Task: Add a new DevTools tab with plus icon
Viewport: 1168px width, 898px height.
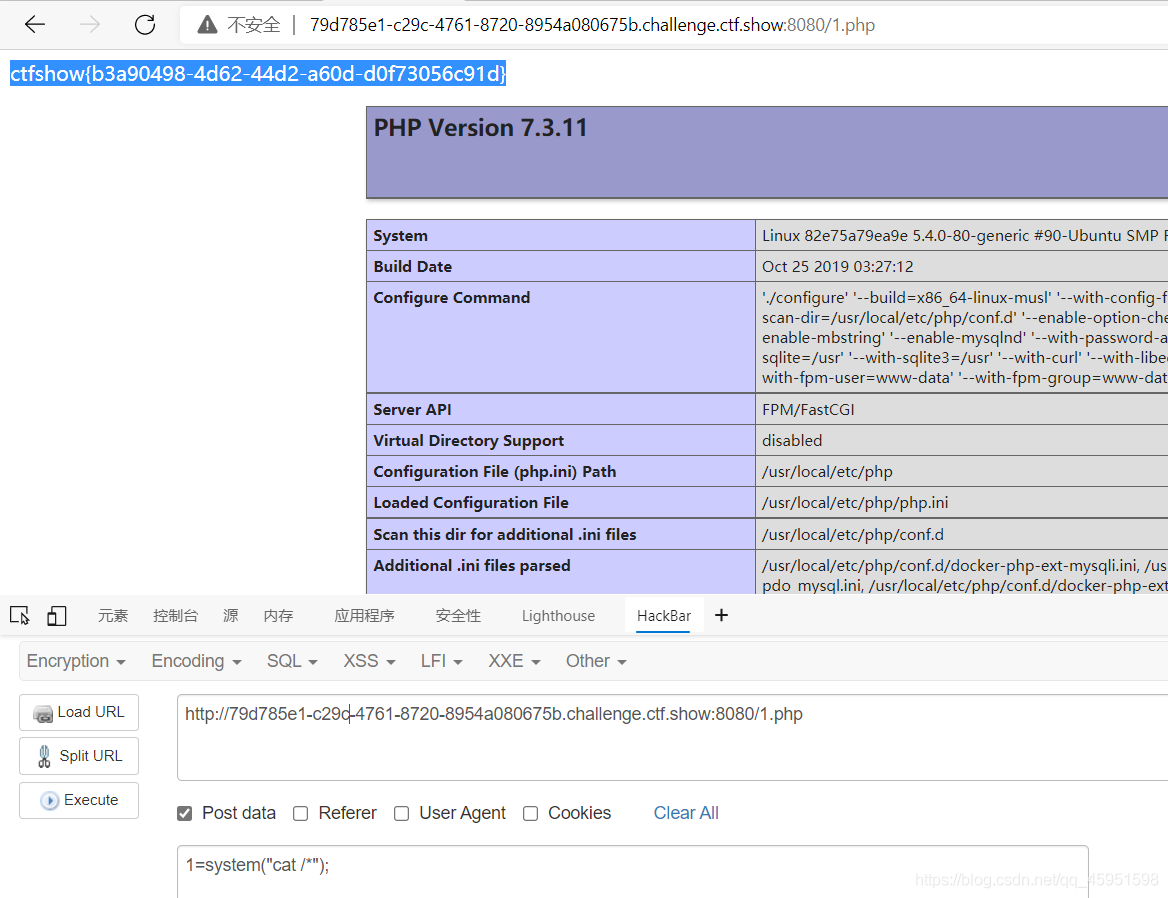Action: pos(721,615)
